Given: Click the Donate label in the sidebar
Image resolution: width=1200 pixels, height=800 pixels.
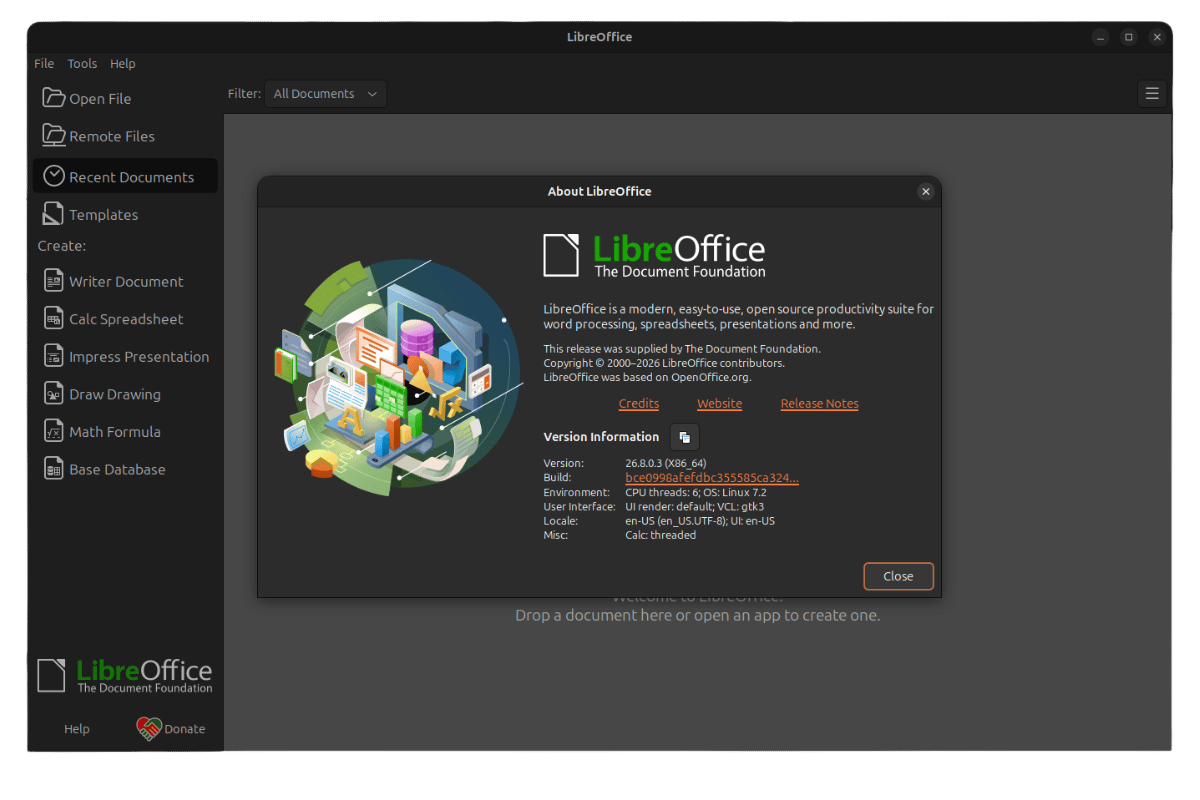Looking at the screenshot, I should (185, 729).
